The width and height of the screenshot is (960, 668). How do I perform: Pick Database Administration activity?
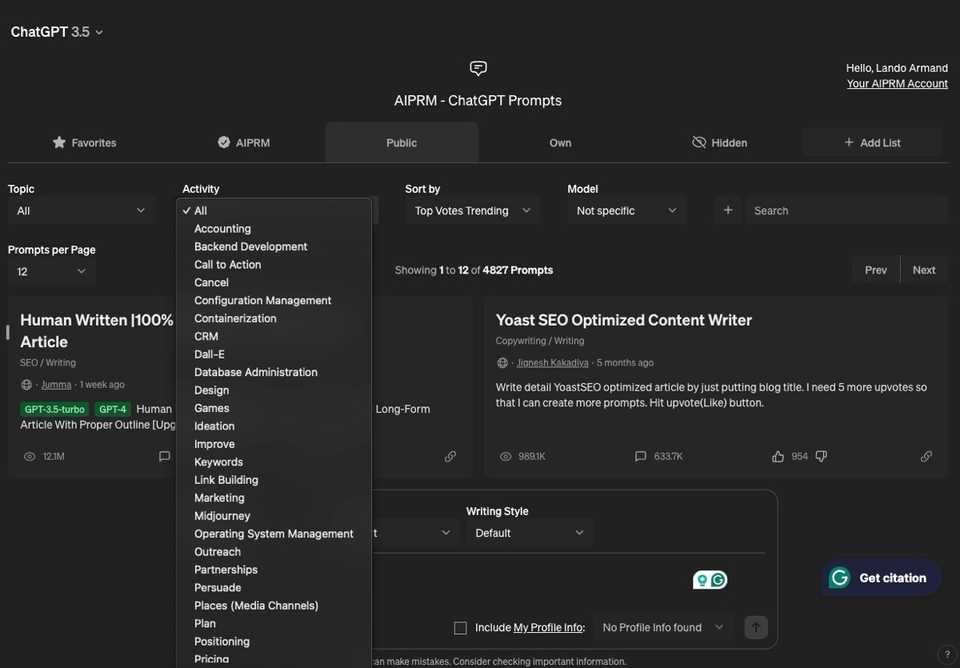point(274,372)
